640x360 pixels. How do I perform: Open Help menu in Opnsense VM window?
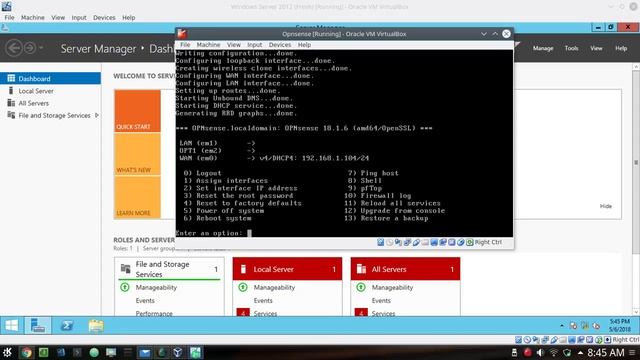[x=304, y=44]
